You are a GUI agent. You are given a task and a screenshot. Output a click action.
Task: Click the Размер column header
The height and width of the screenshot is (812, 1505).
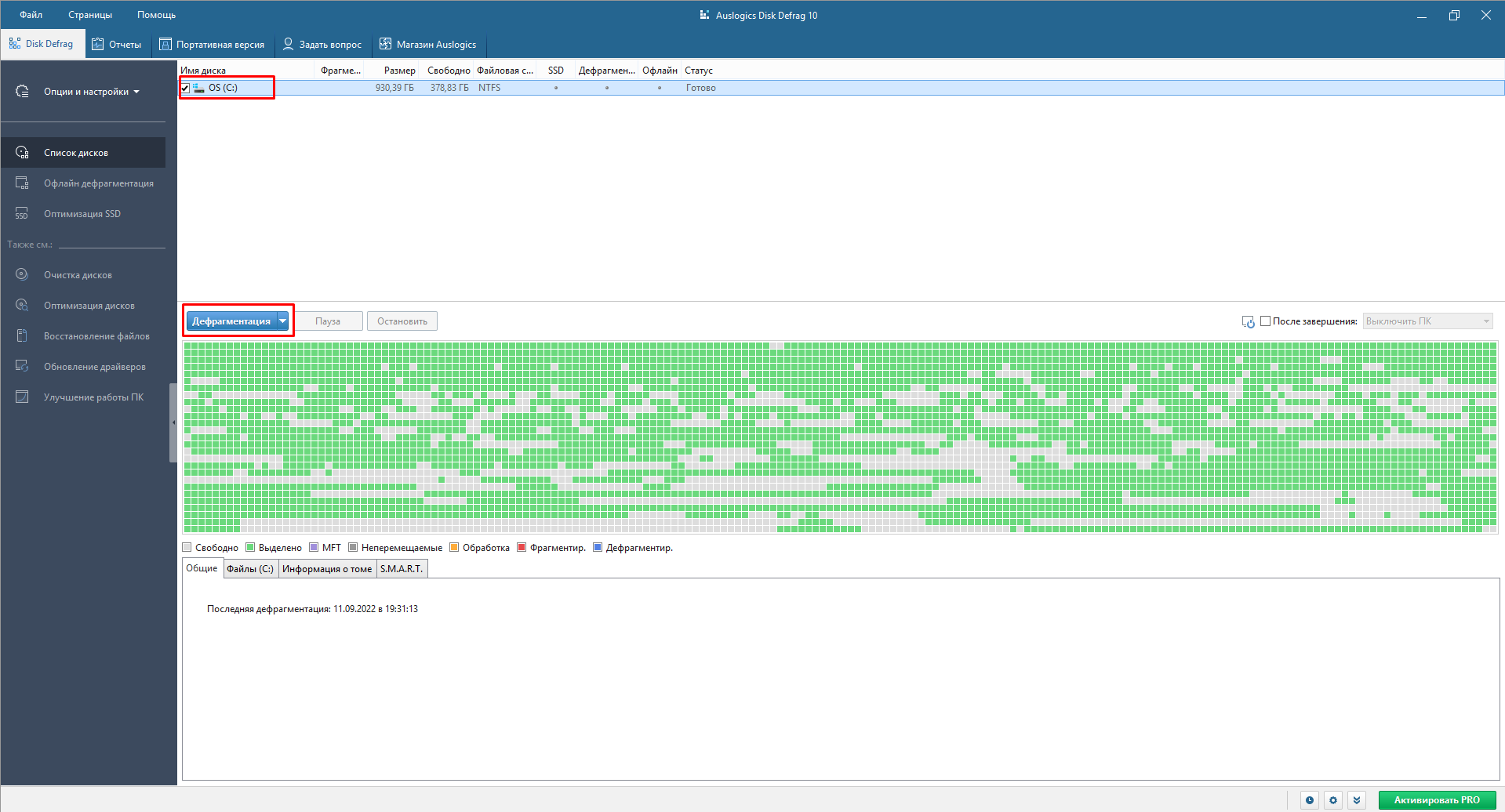point(399,71)
